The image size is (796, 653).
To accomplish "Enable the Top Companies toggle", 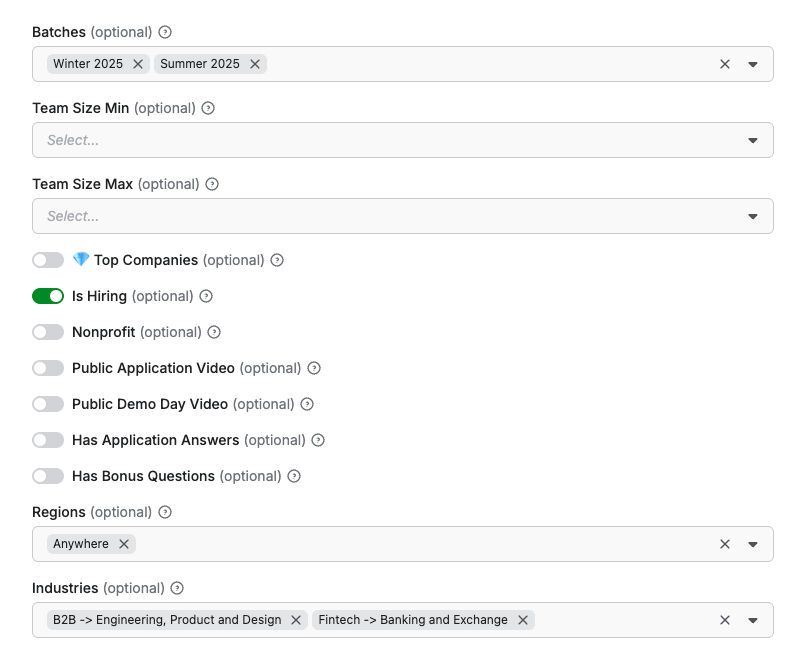I will pos(48,260).
